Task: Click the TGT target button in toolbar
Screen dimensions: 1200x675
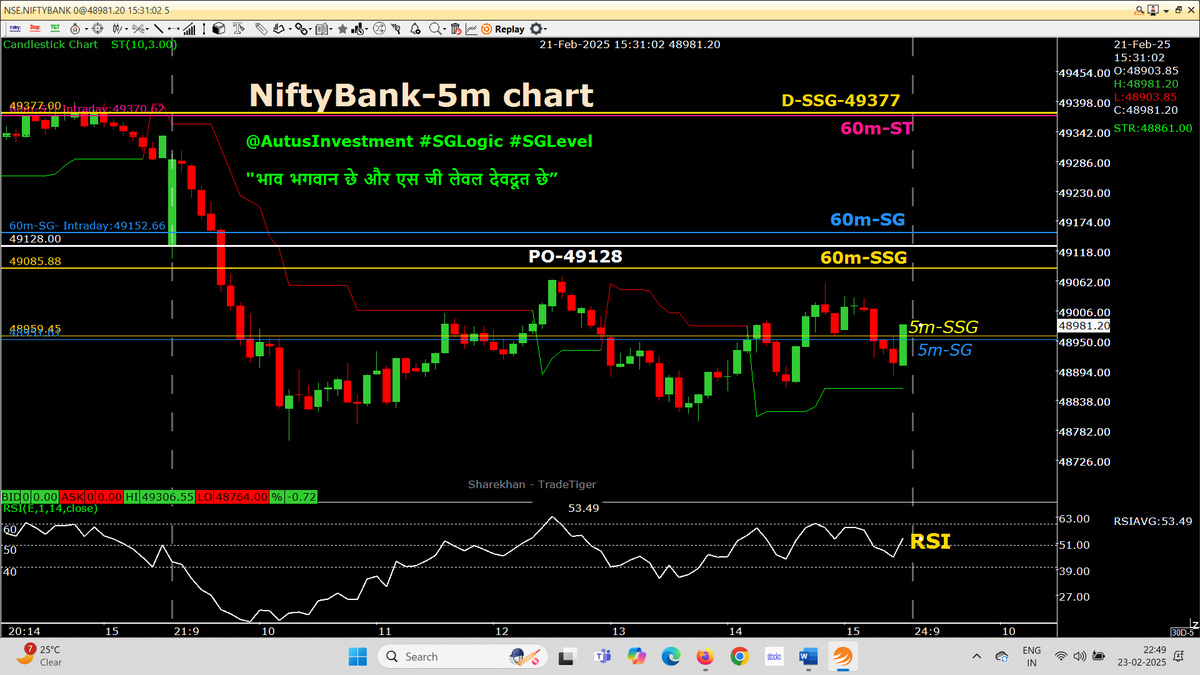Action: [x=55, y=29]
